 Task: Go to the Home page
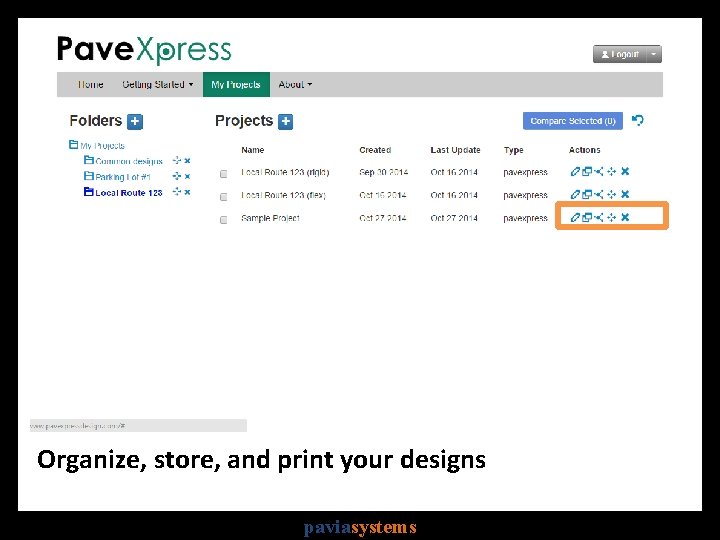(x=90, y=84)
